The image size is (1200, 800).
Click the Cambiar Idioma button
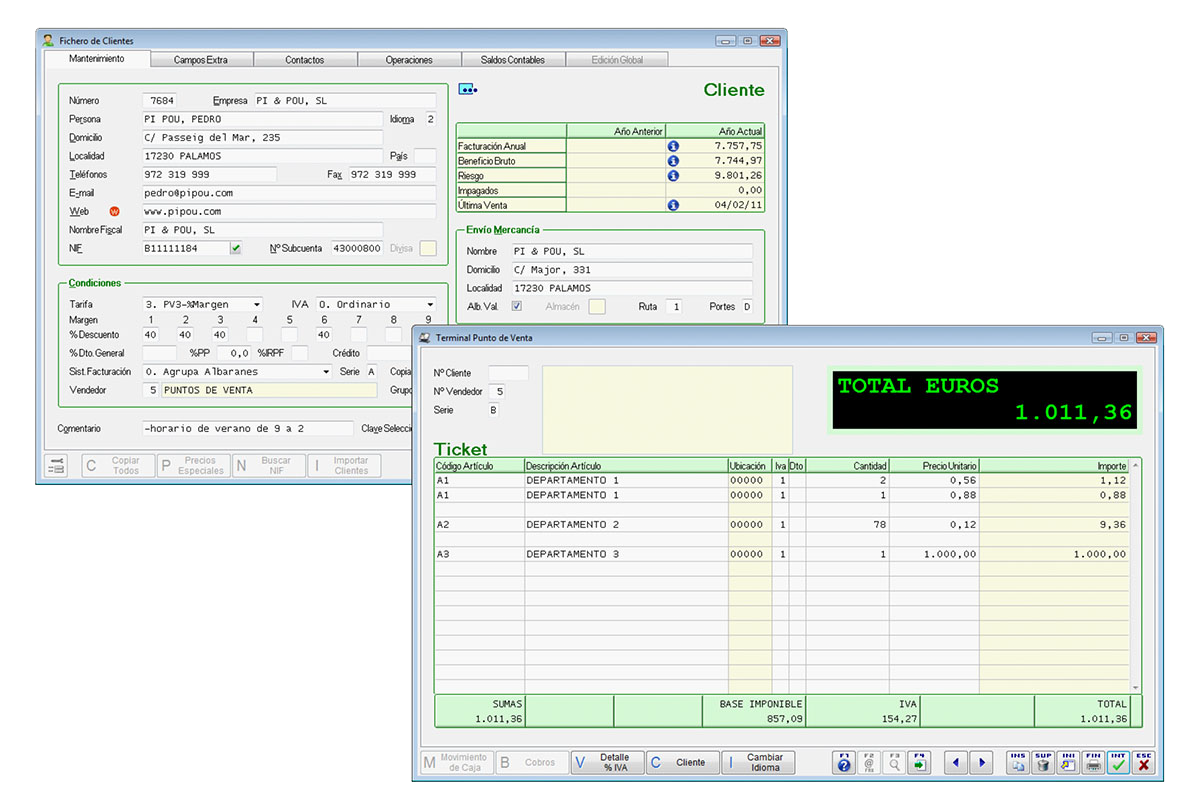tap(758, 762)
